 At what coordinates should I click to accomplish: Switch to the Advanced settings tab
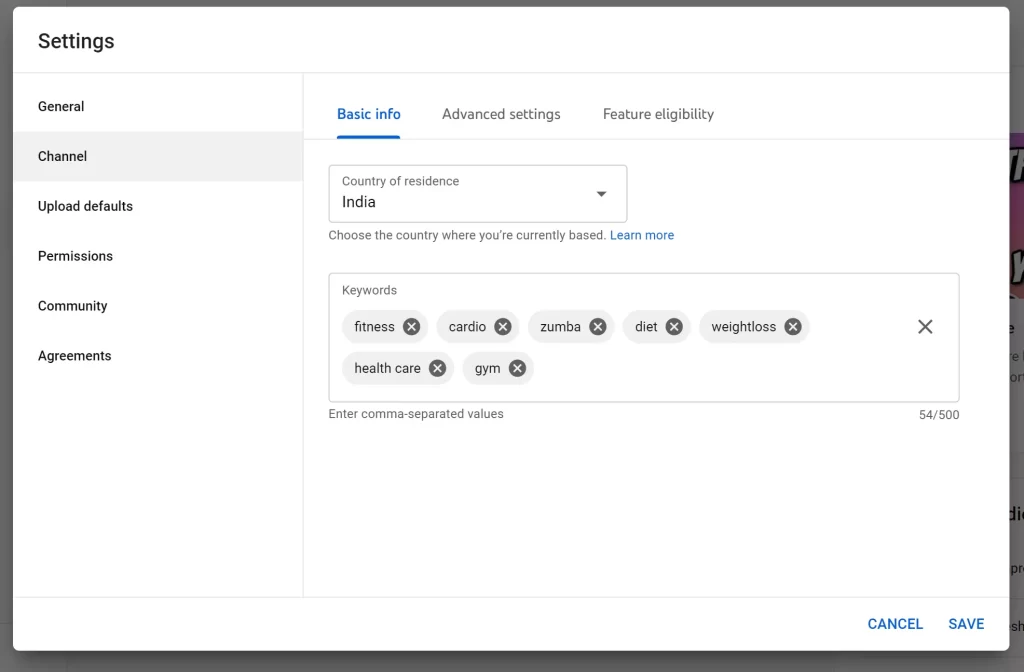(x=501, y=114)
